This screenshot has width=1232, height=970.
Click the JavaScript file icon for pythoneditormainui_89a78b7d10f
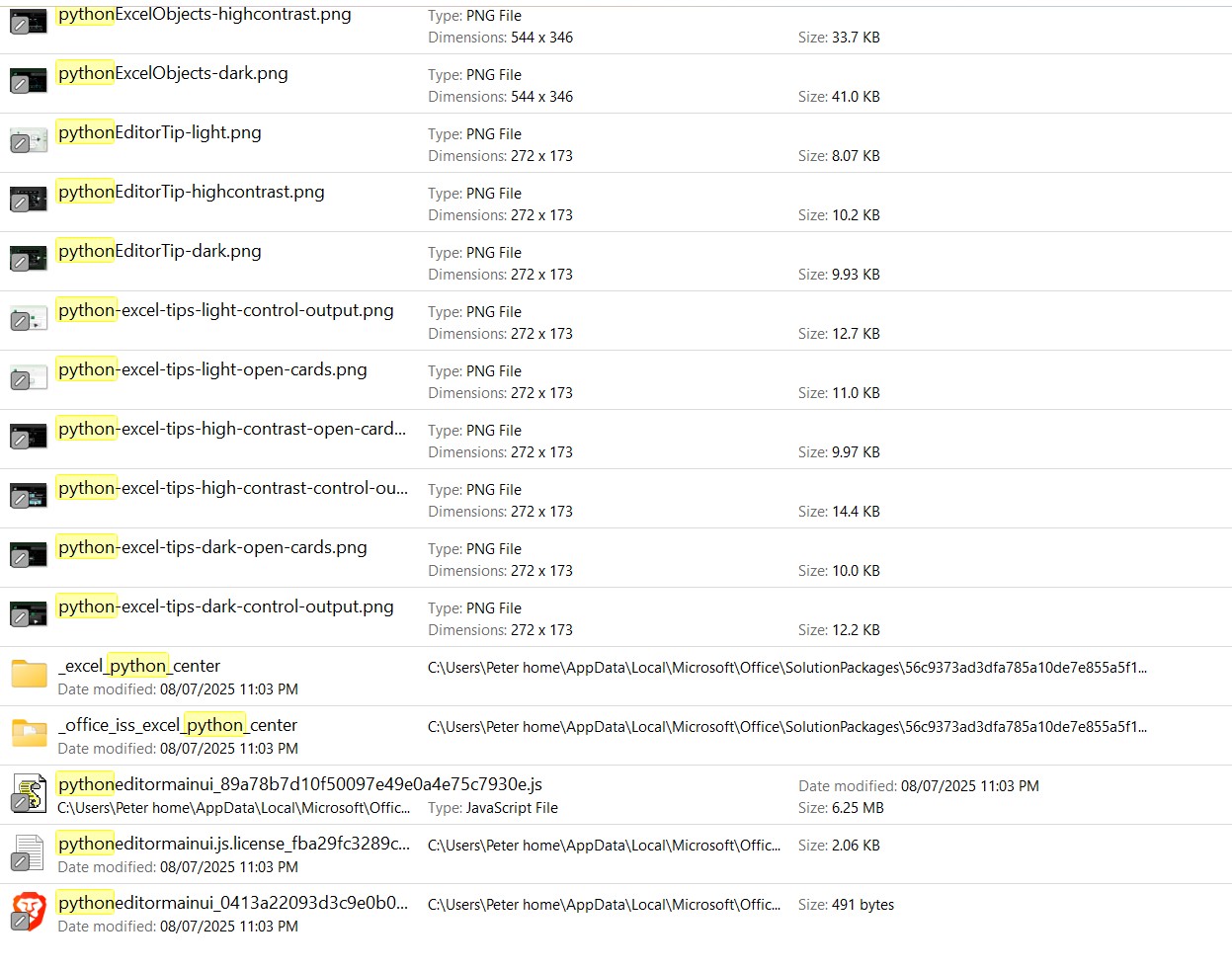(x=29, y=792)
